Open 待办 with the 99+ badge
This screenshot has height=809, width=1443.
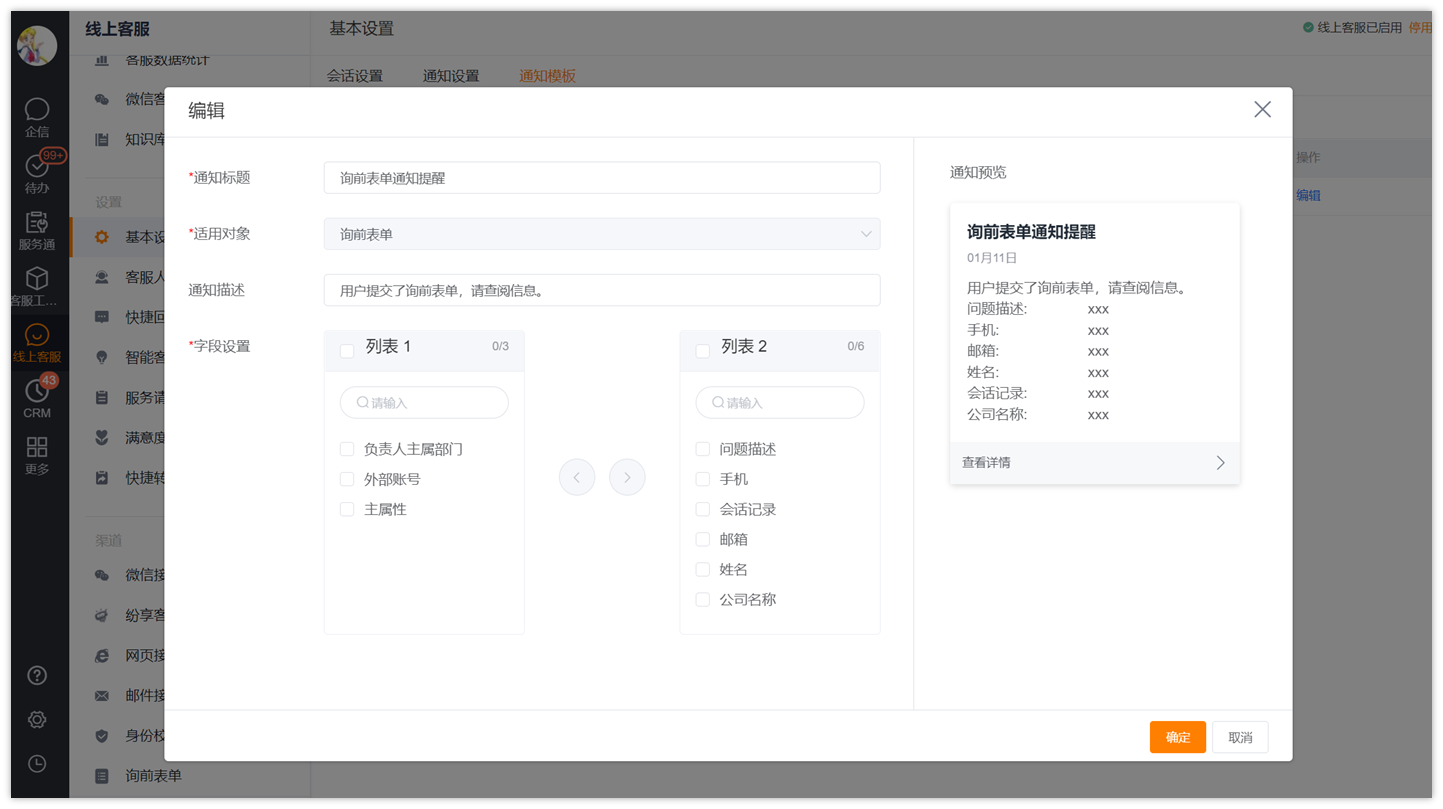coord(37,173)
